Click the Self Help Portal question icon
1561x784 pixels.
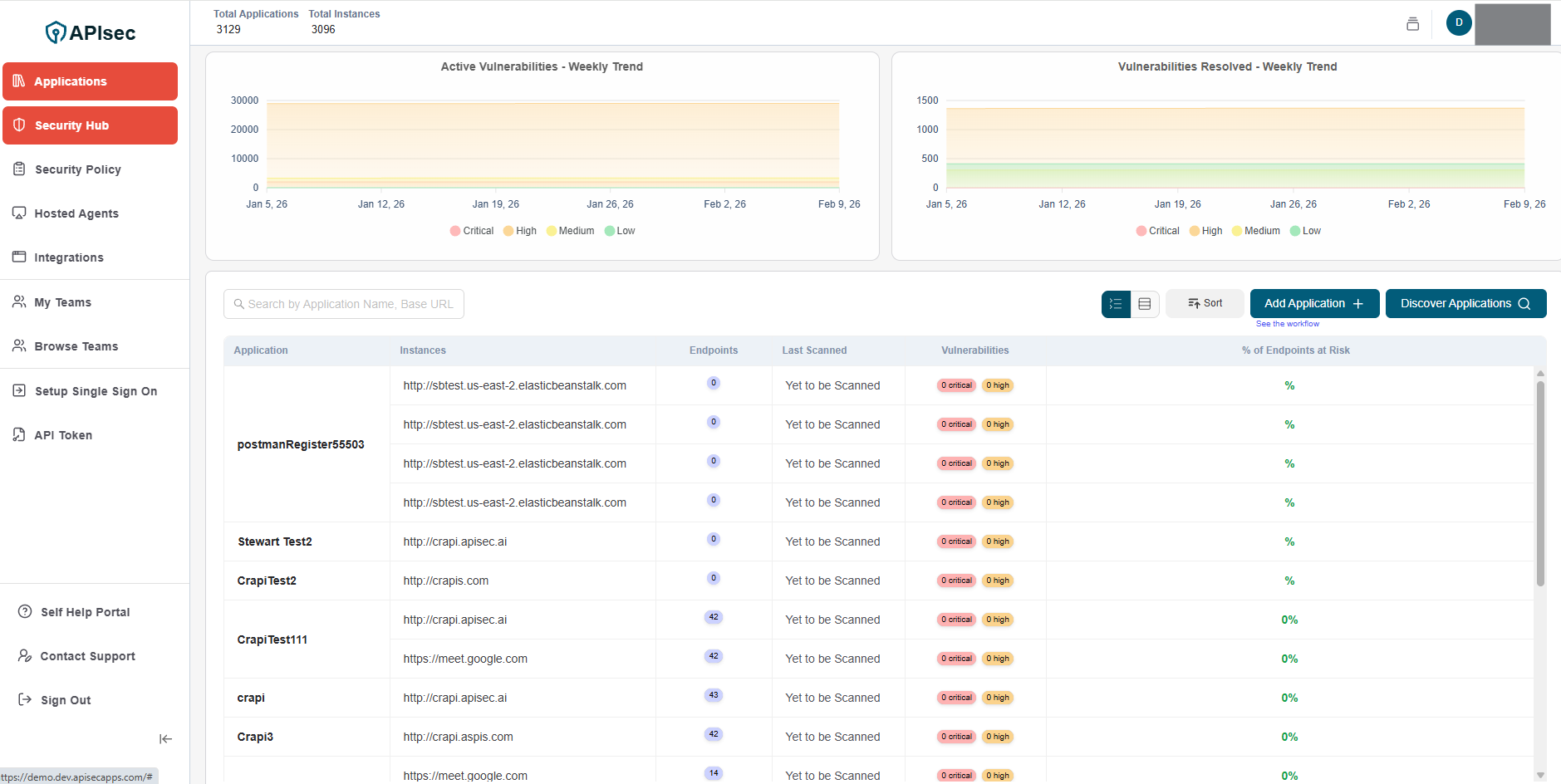coord(25,612)
